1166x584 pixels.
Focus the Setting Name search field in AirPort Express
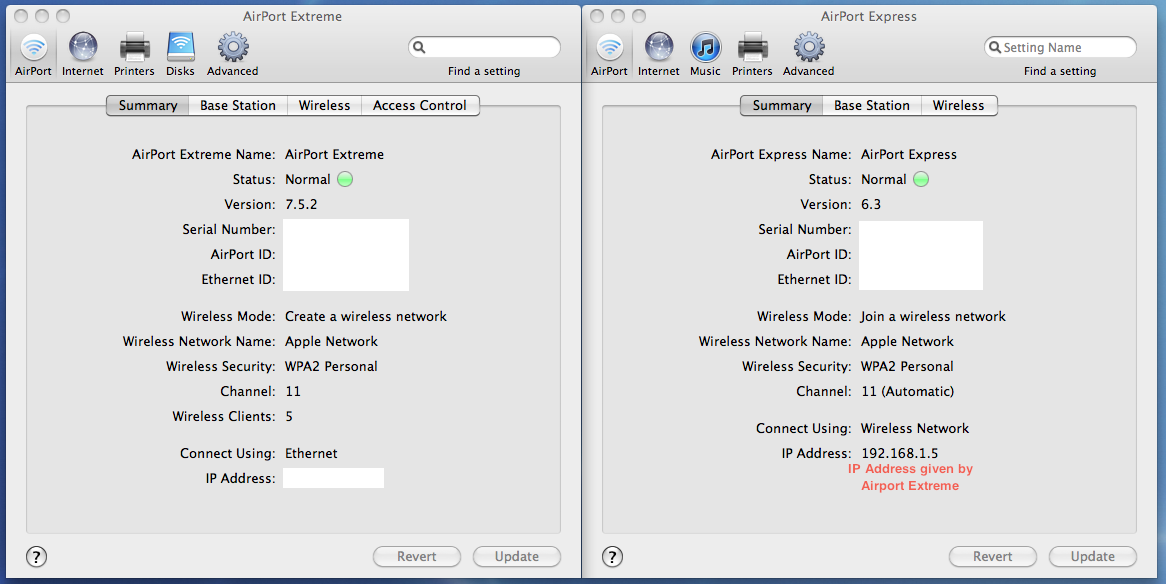[1060, 48]
